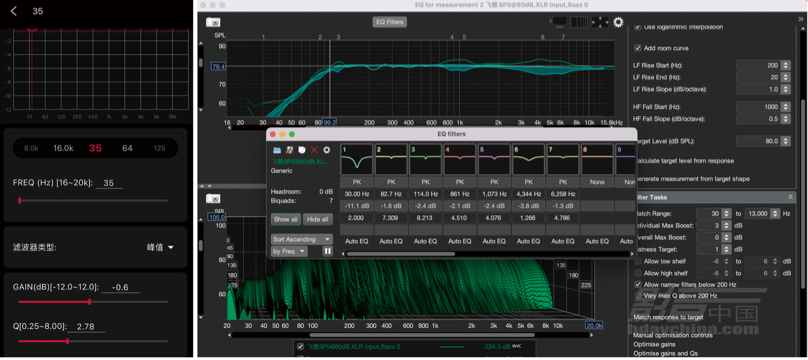This screenshot has height=360, width=808.
Task: Toggle Allow narrow filters below 200 Hz
Action: click(x=638, y=284)
